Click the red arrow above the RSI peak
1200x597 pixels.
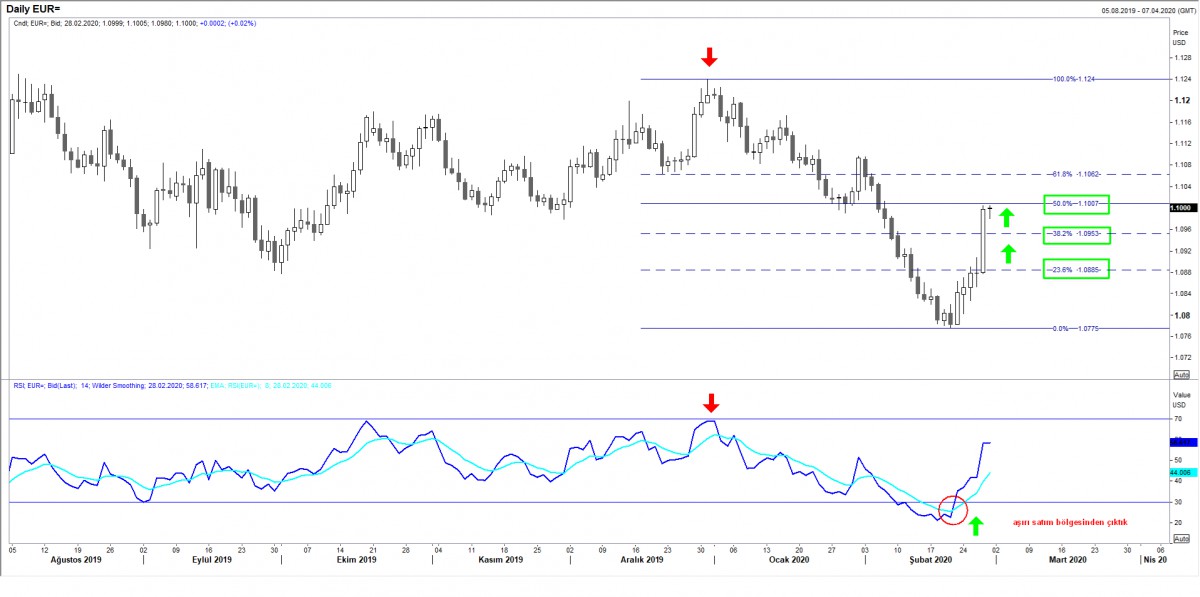coord(710,403)
